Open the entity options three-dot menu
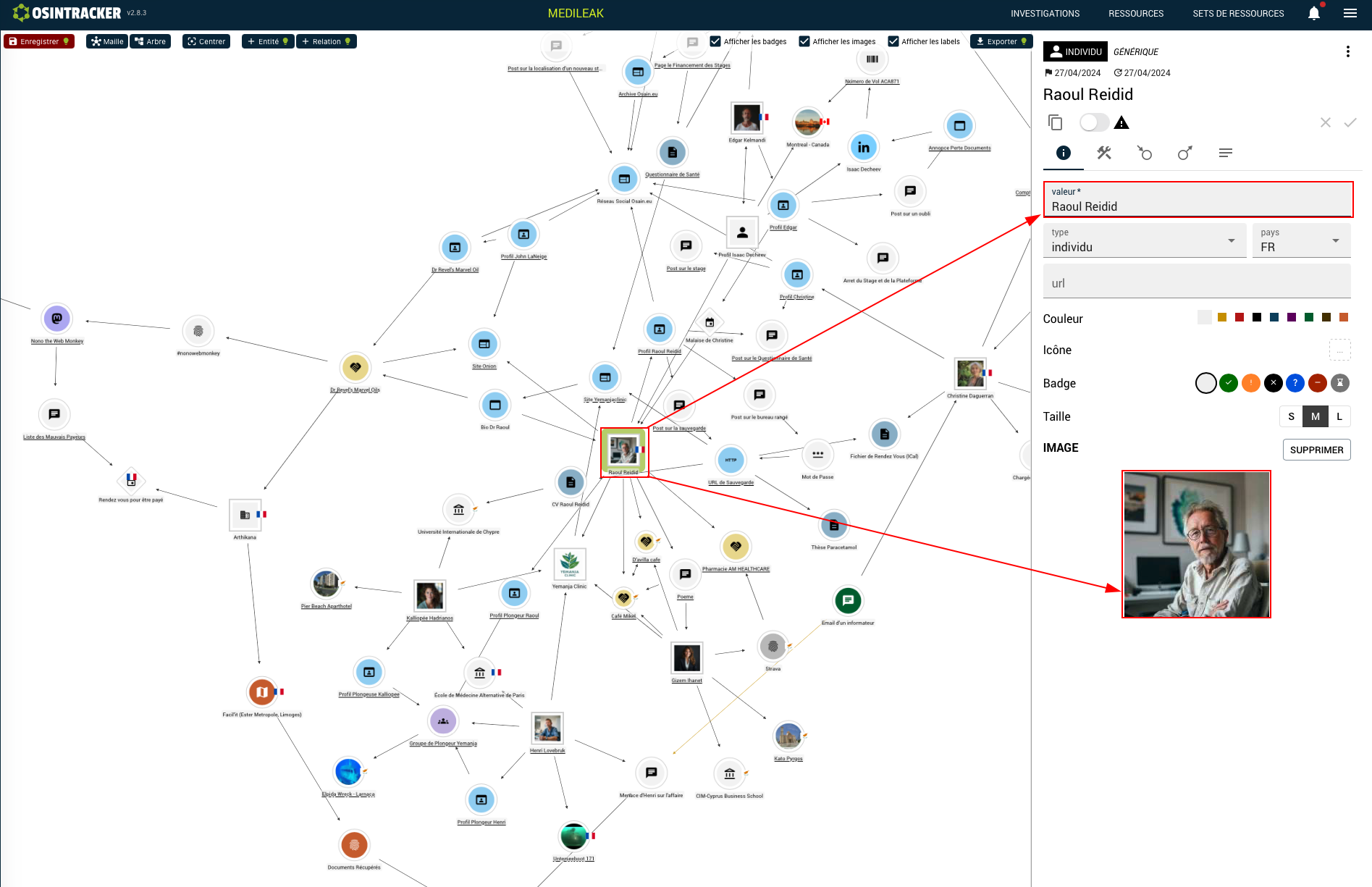The width and height of the screenshot is (1372, 887). [1347, 51]
